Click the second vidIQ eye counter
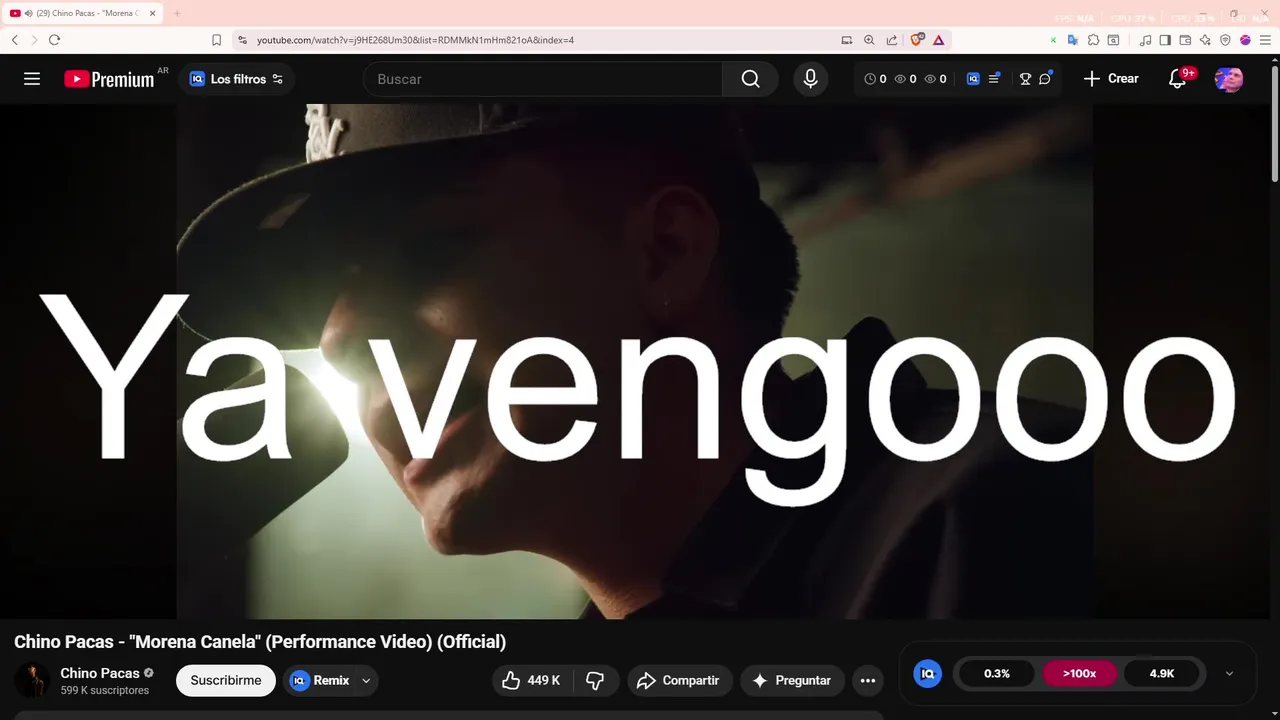This screenshot has height=720, width=1280. [935, 79]
